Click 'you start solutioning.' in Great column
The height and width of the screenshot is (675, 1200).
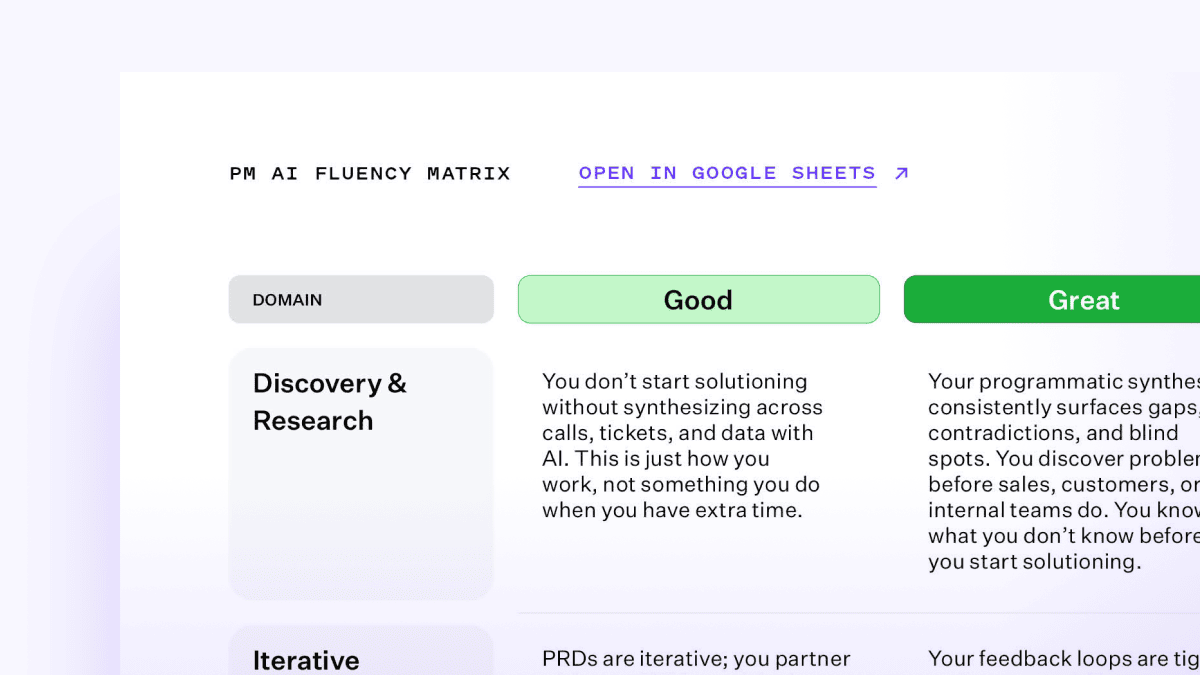click(x=1034, y=562)
